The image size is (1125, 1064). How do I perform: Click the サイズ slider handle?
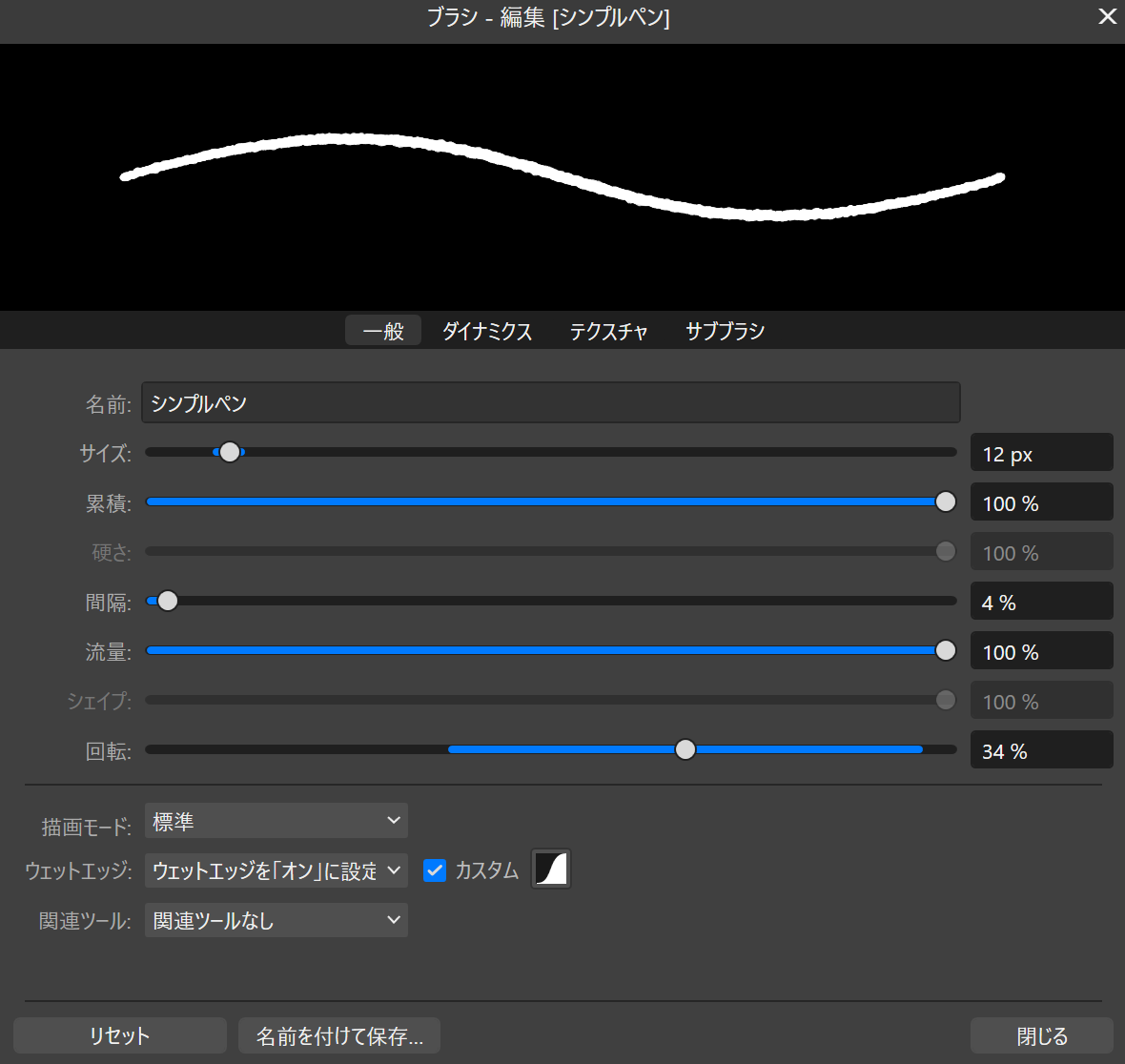229,452
